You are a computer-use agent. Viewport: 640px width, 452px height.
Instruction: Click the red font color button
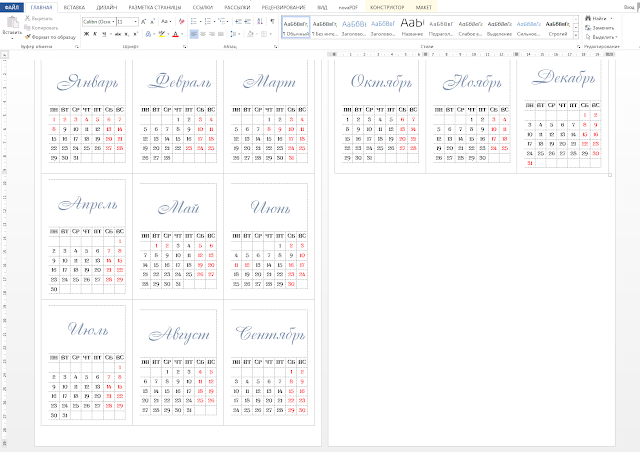coord(176,34)
